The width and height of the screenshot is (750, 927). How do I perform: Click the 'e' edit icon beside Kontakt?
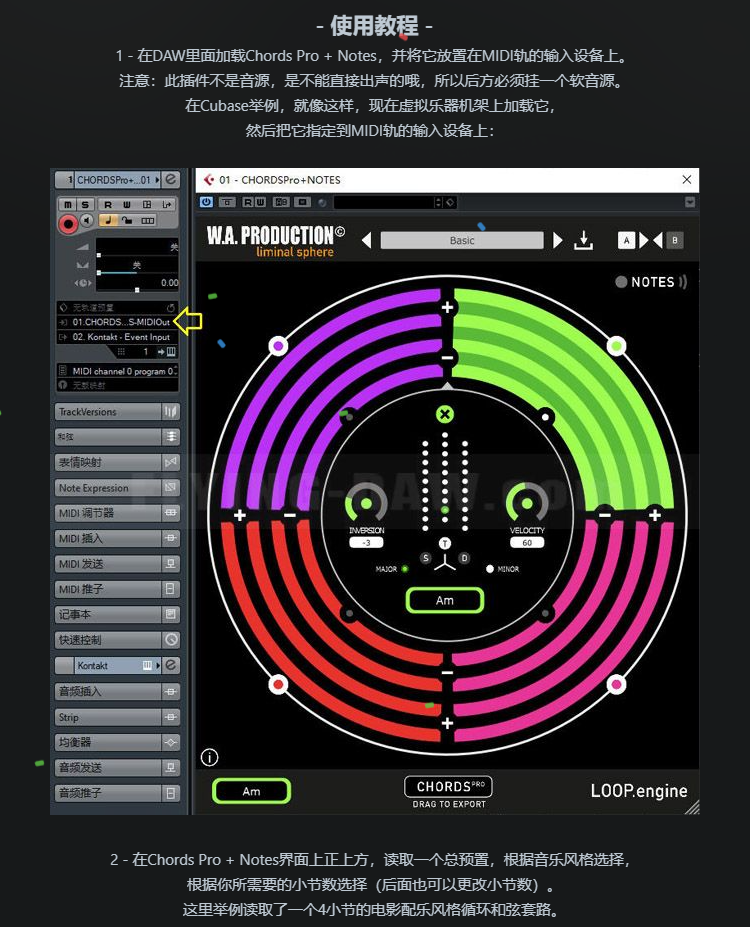171,665
